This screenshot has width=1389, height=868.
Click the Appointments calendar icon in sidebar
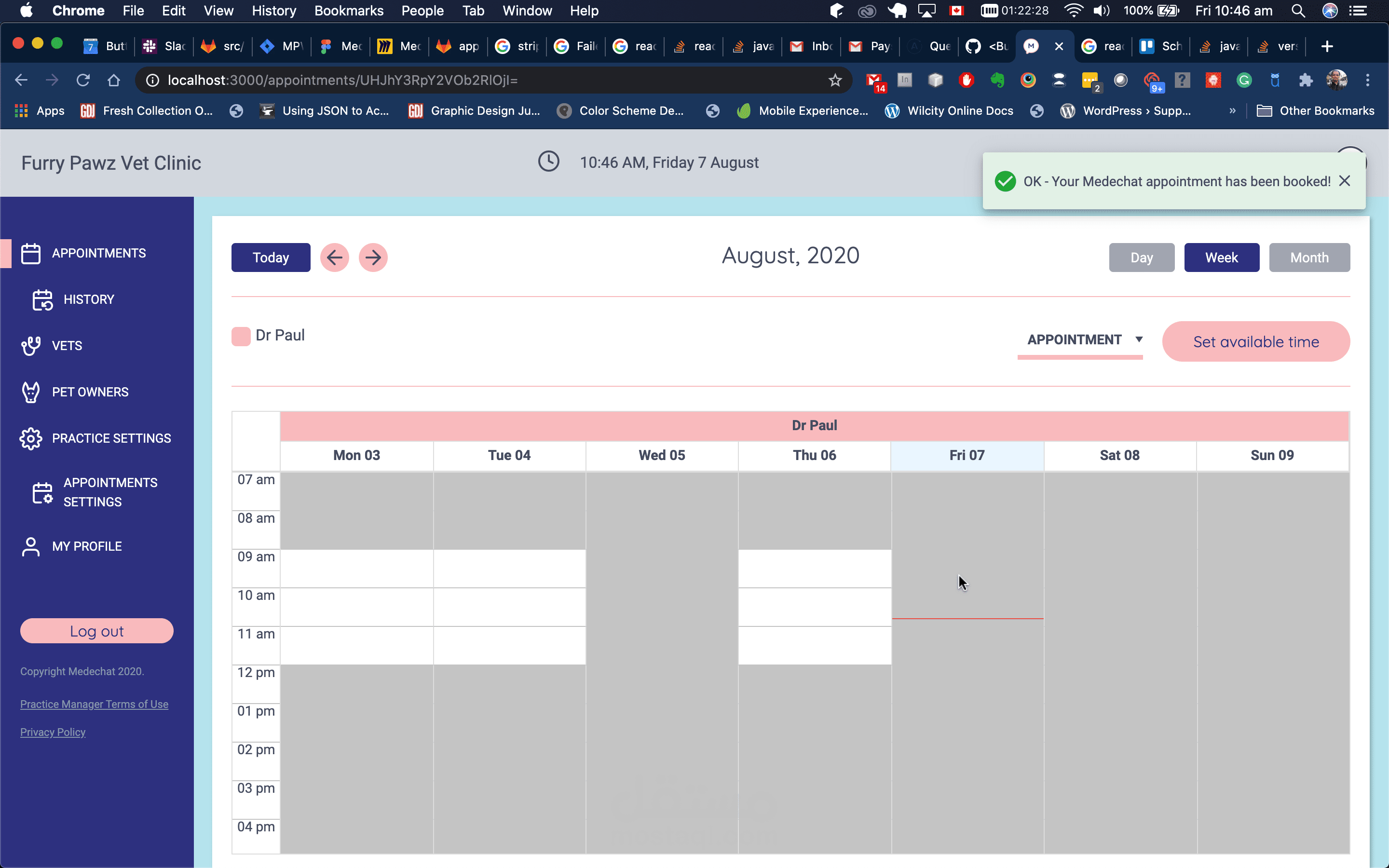tap(30, 253)
